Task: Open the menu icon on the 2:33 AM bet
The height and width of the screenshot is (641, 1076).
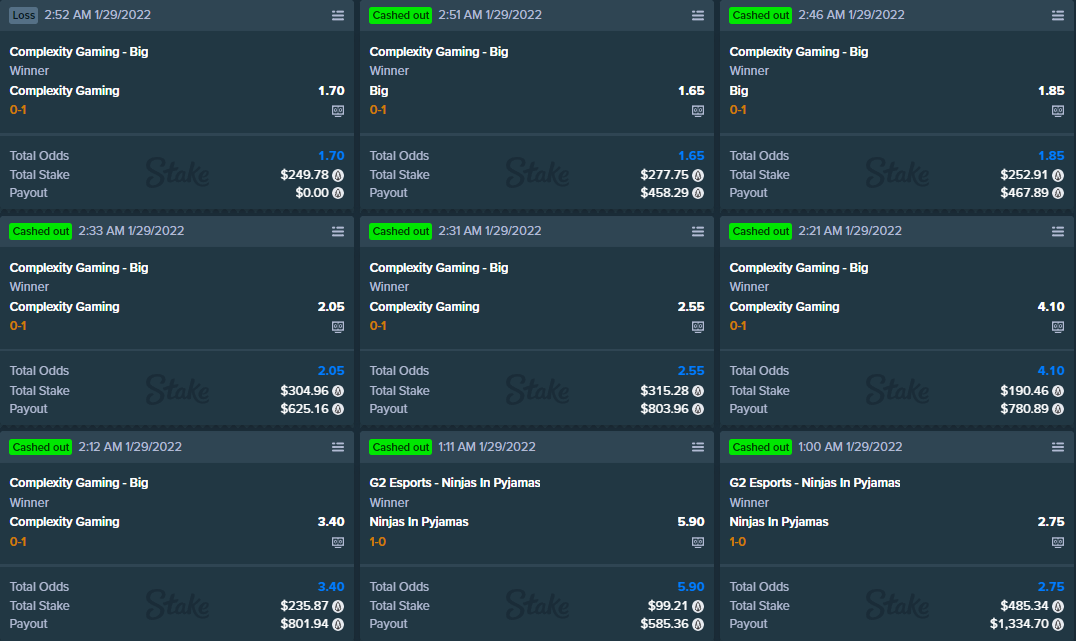Action: coord(338,231)
